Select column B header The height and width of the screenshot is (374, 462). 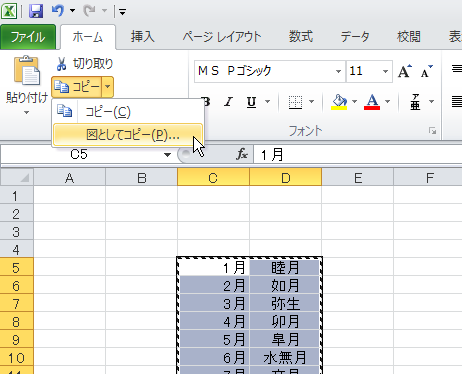point(142,177)
